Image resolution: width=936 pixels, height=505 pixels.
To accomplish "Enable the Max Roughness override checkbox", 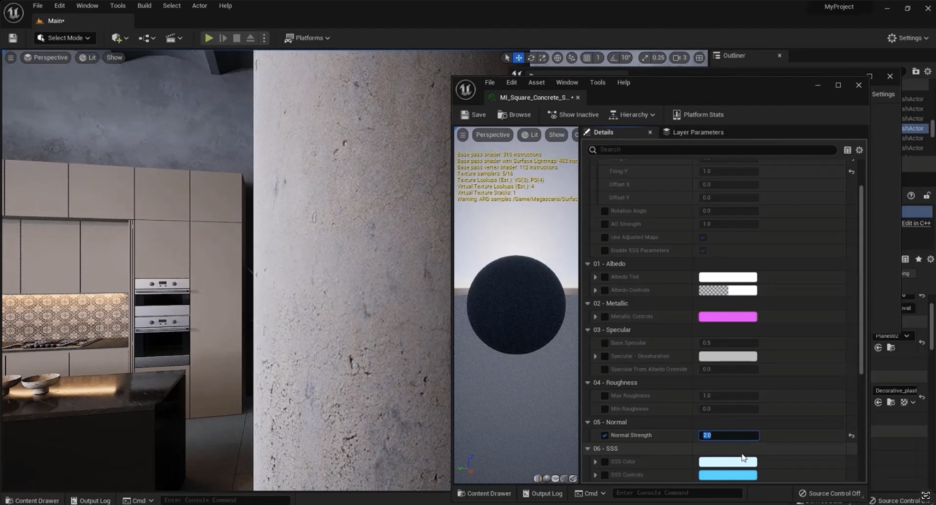I will [x=604, y=396].
